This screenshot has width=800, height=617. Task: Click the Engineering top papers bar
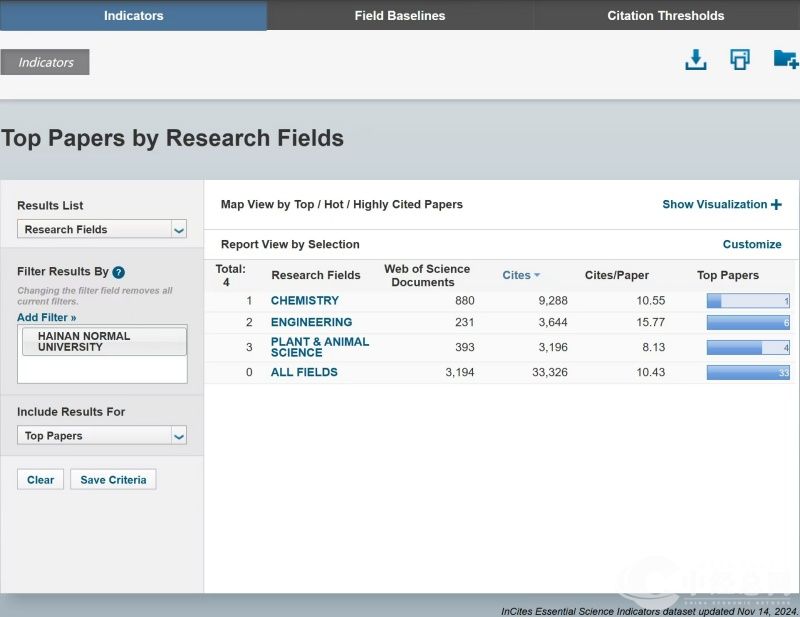coord(748,323)
